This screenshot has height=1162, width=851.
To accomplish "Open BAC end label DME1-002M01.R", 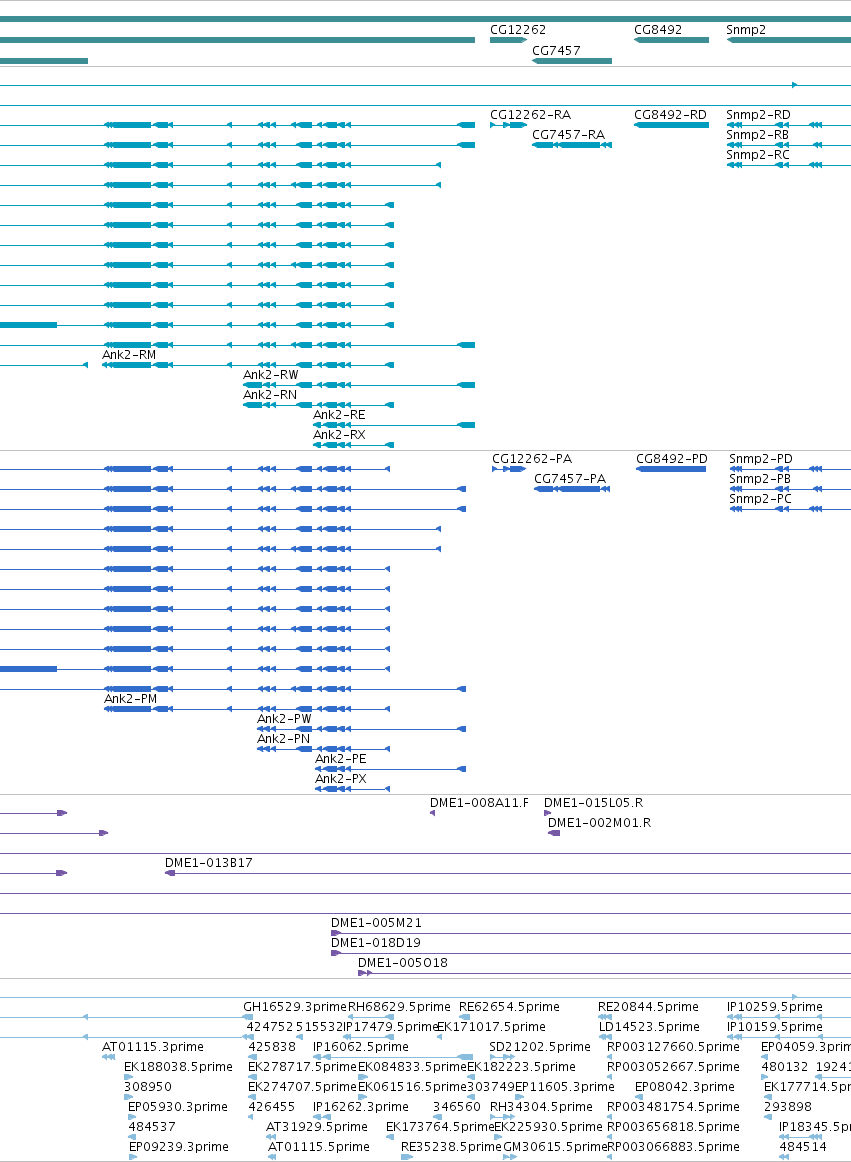I will (600, 823).
